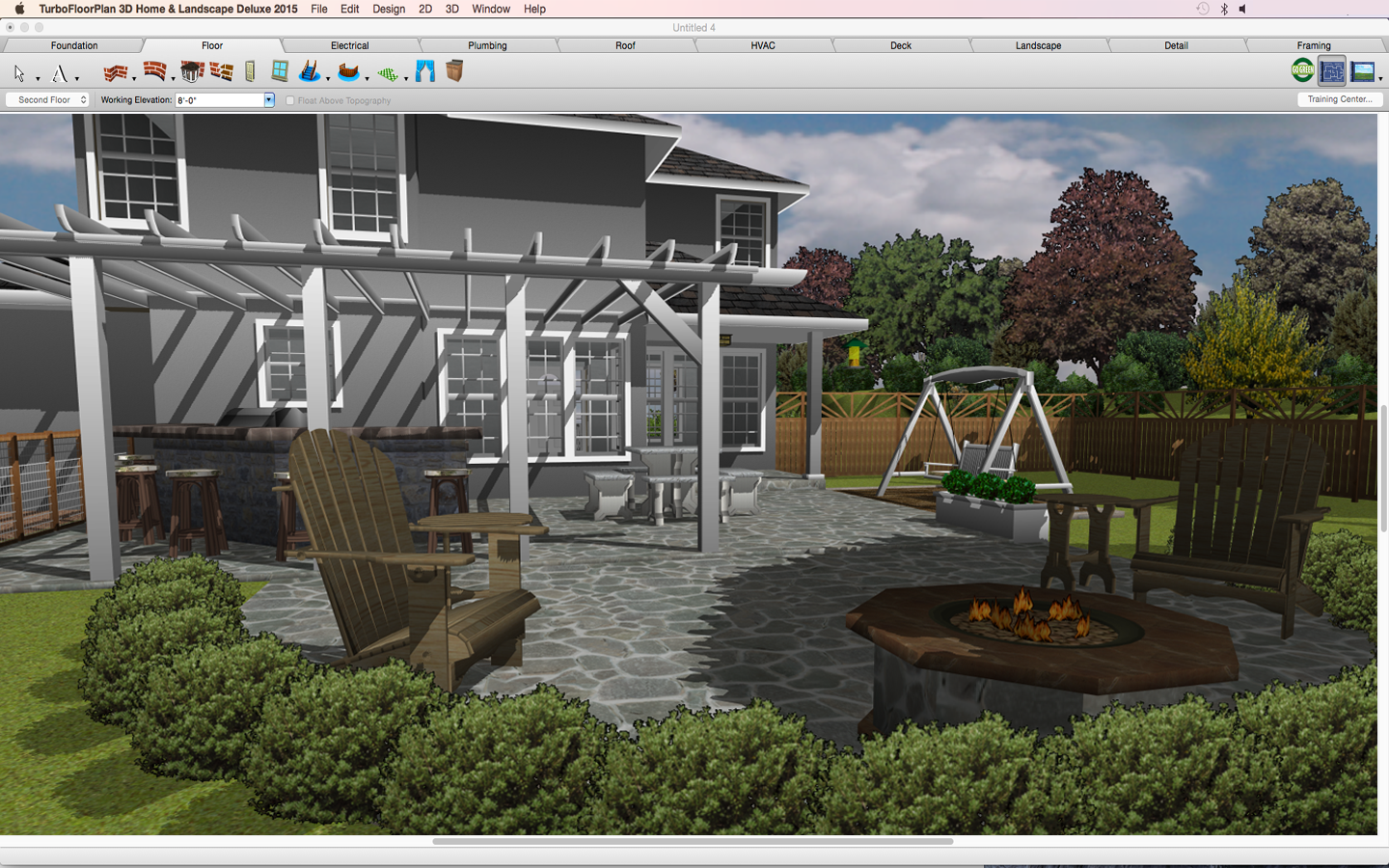
Task: Open the Apple menu
Action: (x=19, y=9)
